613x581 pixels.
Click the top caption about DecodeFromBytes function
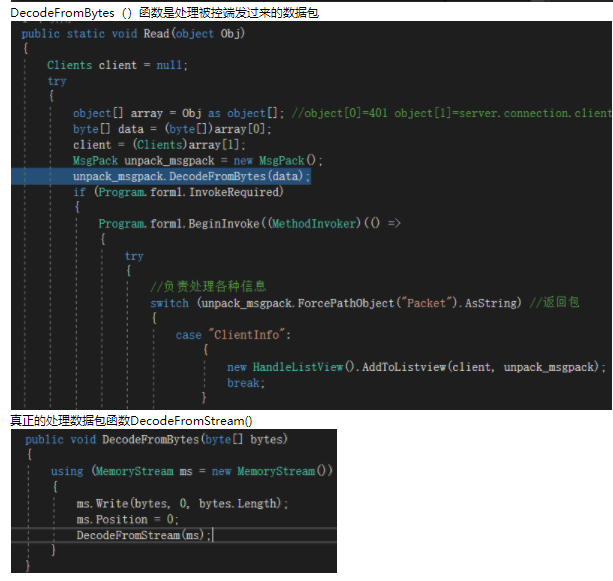[x=165, y=12]
